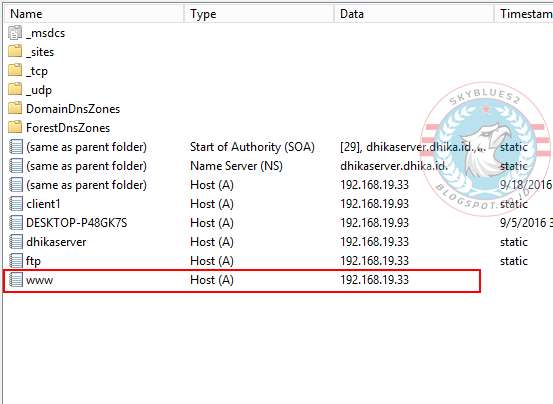The height and width of the screenshot is (404, 553).
Task: Select the _udp folder name
Action: [39, 90]
